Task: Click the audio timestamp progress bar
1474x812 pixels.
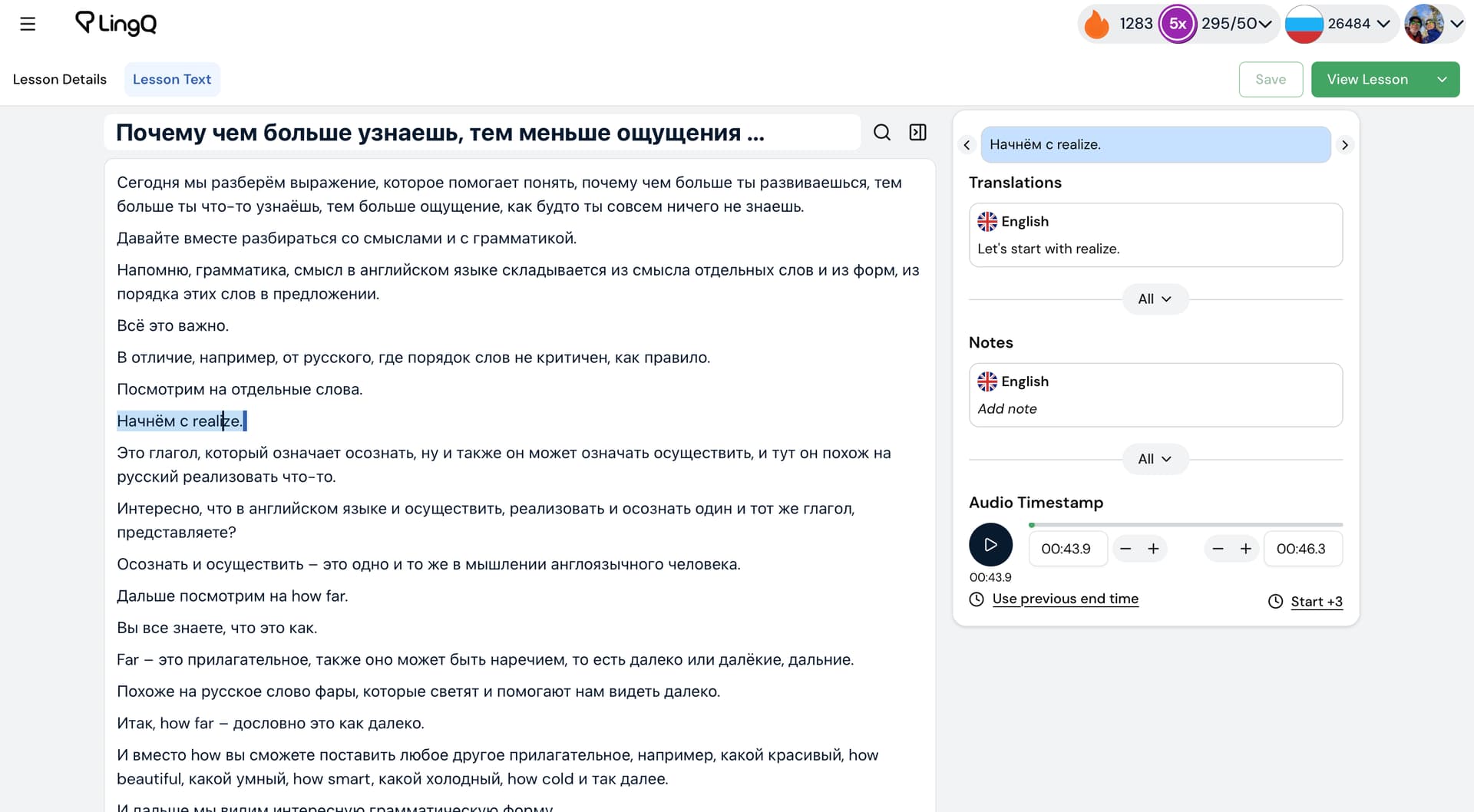Action: point(1185,525)
